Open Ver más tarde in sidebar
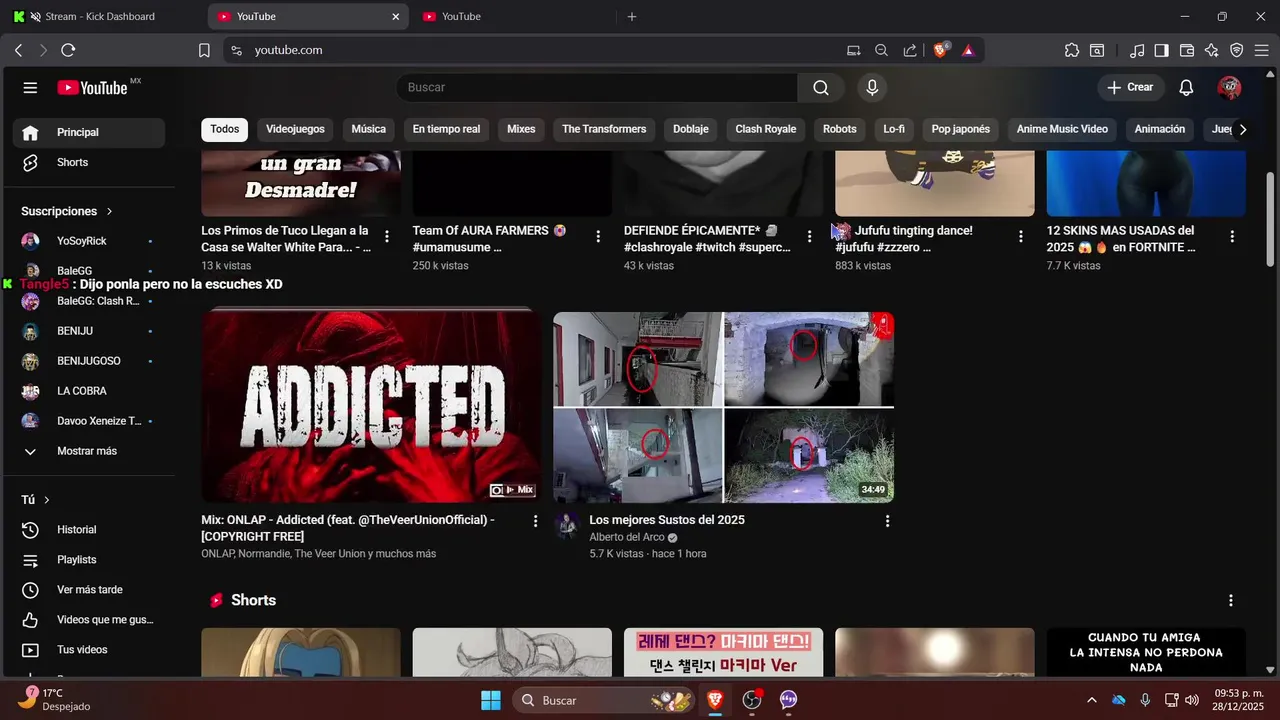1280x720 pixels. [x=89, y=590]
